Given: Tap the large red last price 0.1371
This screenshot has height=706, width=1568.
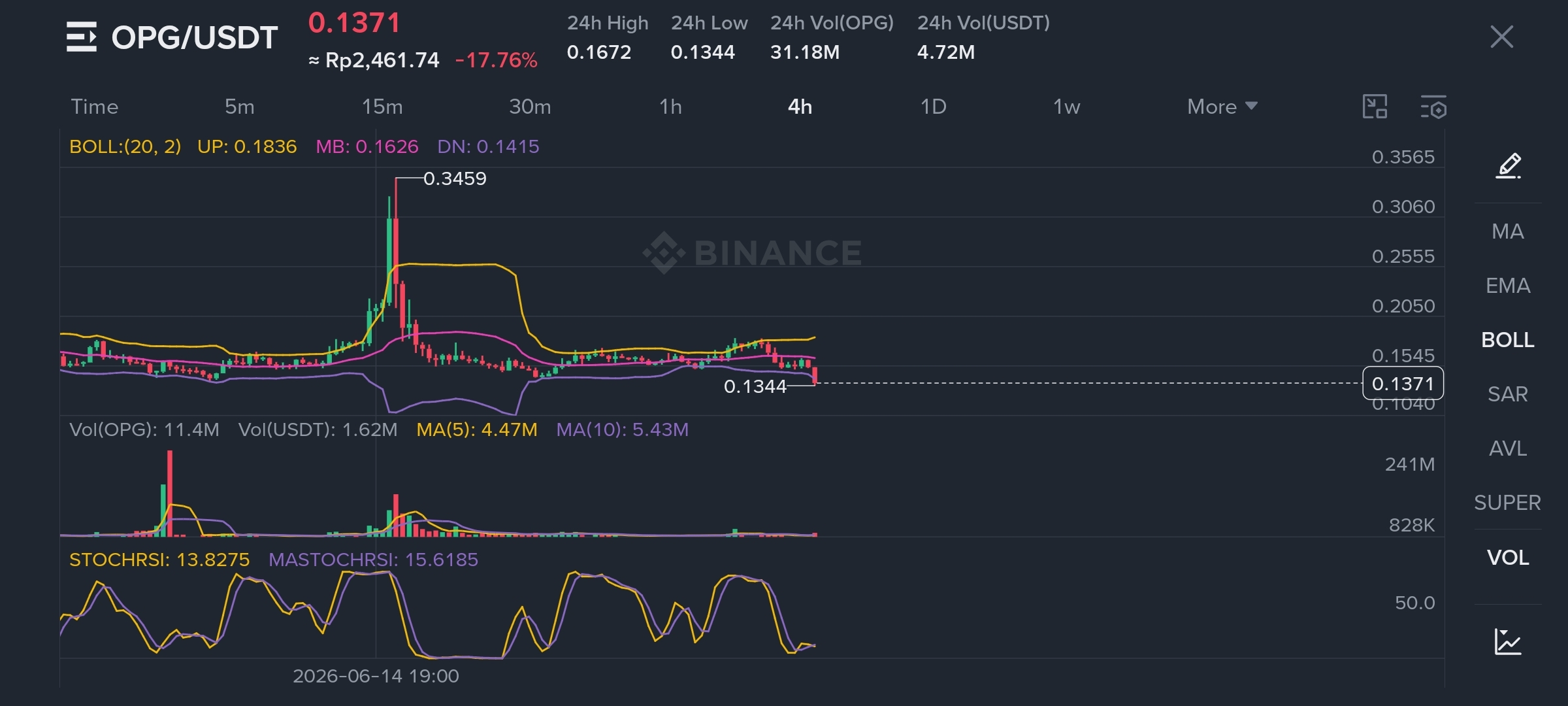Looking at the screenshot, I should pyautogui.click(x=354, y=23).
